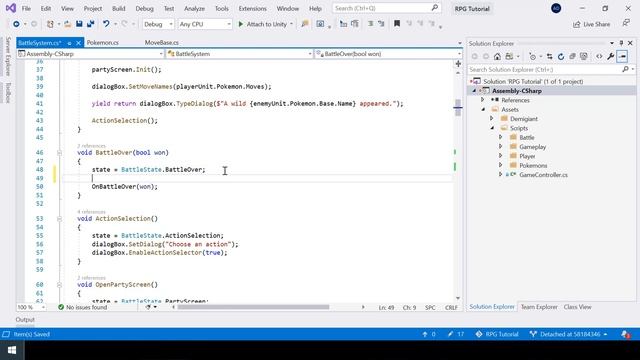Image resolution: width=640 pixels, height=360 pixels.
Task: Expand the Demigiant folder
Action: pyautogui.click(x=492, y=119)
